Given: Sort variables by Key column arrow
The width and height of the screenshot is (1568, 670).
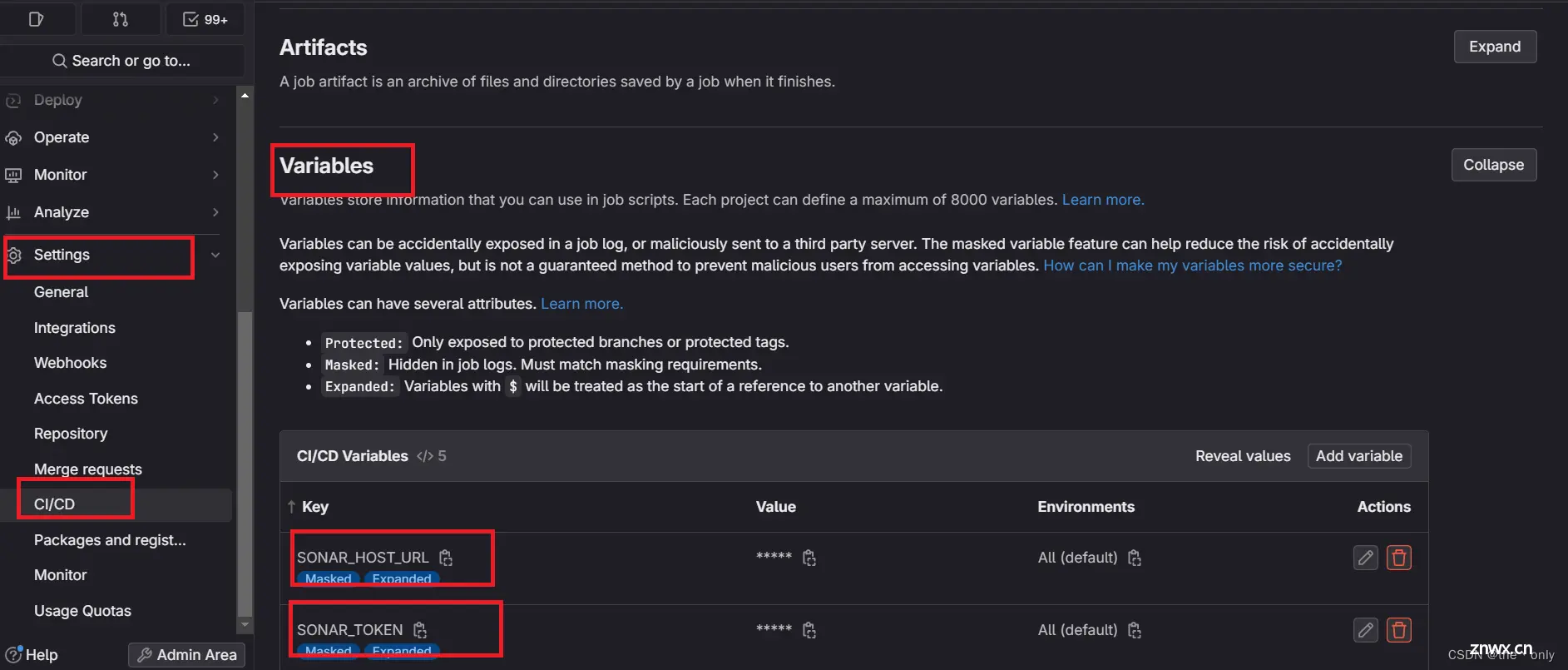Looking at the screenshot, I should 291,507.
